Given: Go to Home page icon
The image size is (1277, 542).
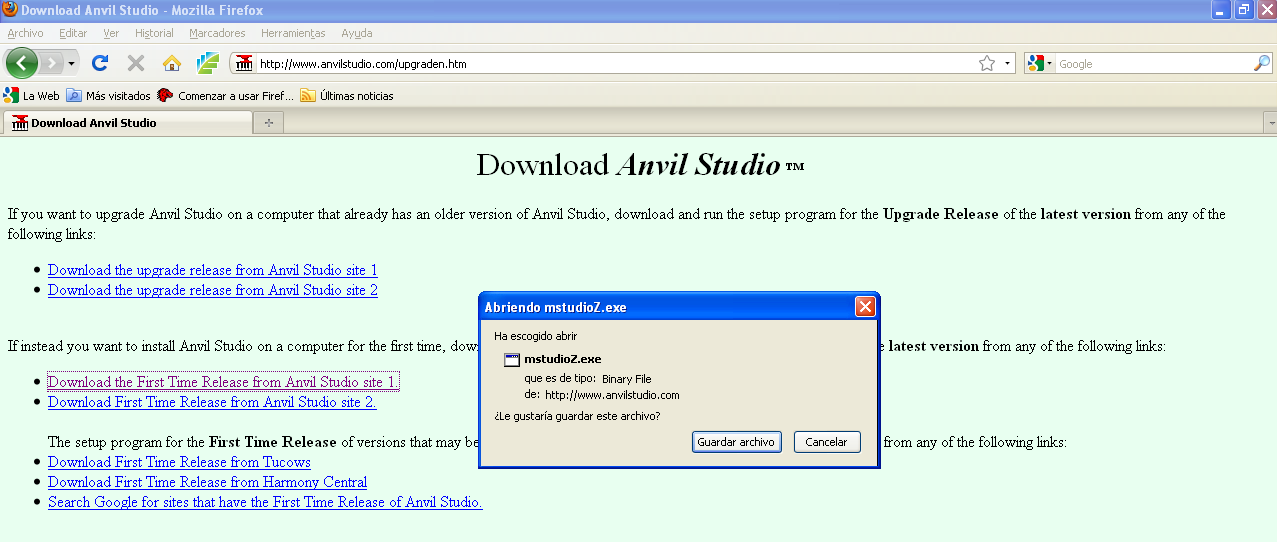Looking at the screenshot, I should (172, 63).
